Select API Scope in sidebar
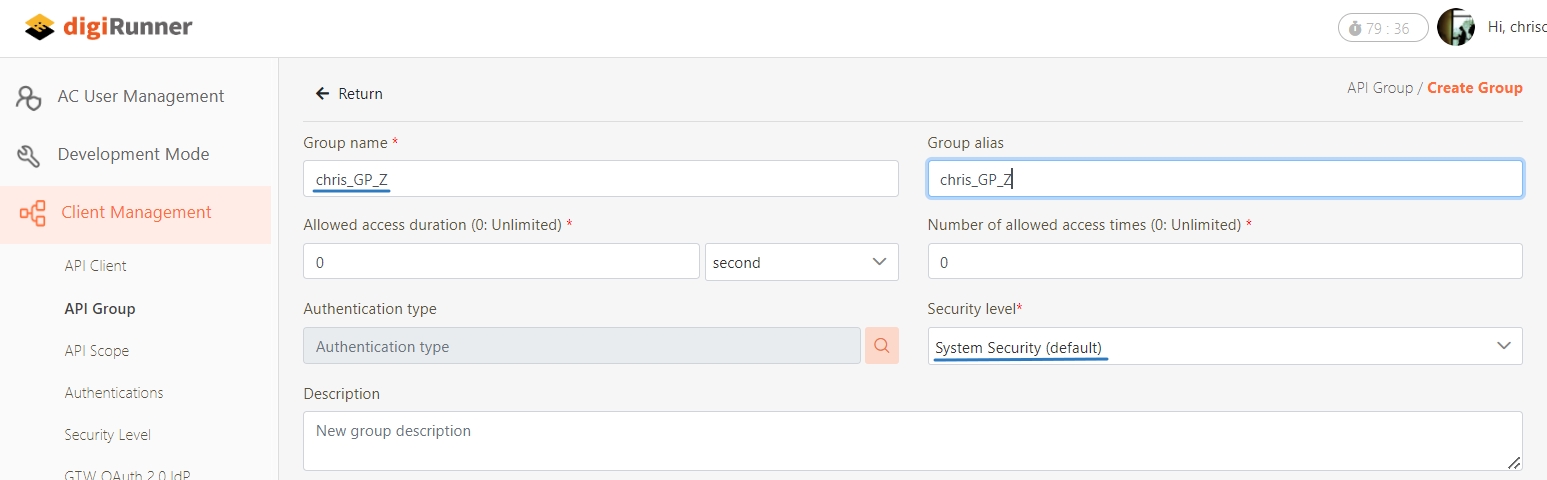This screenshot has width=1547, height=480. tap(97, 351)
